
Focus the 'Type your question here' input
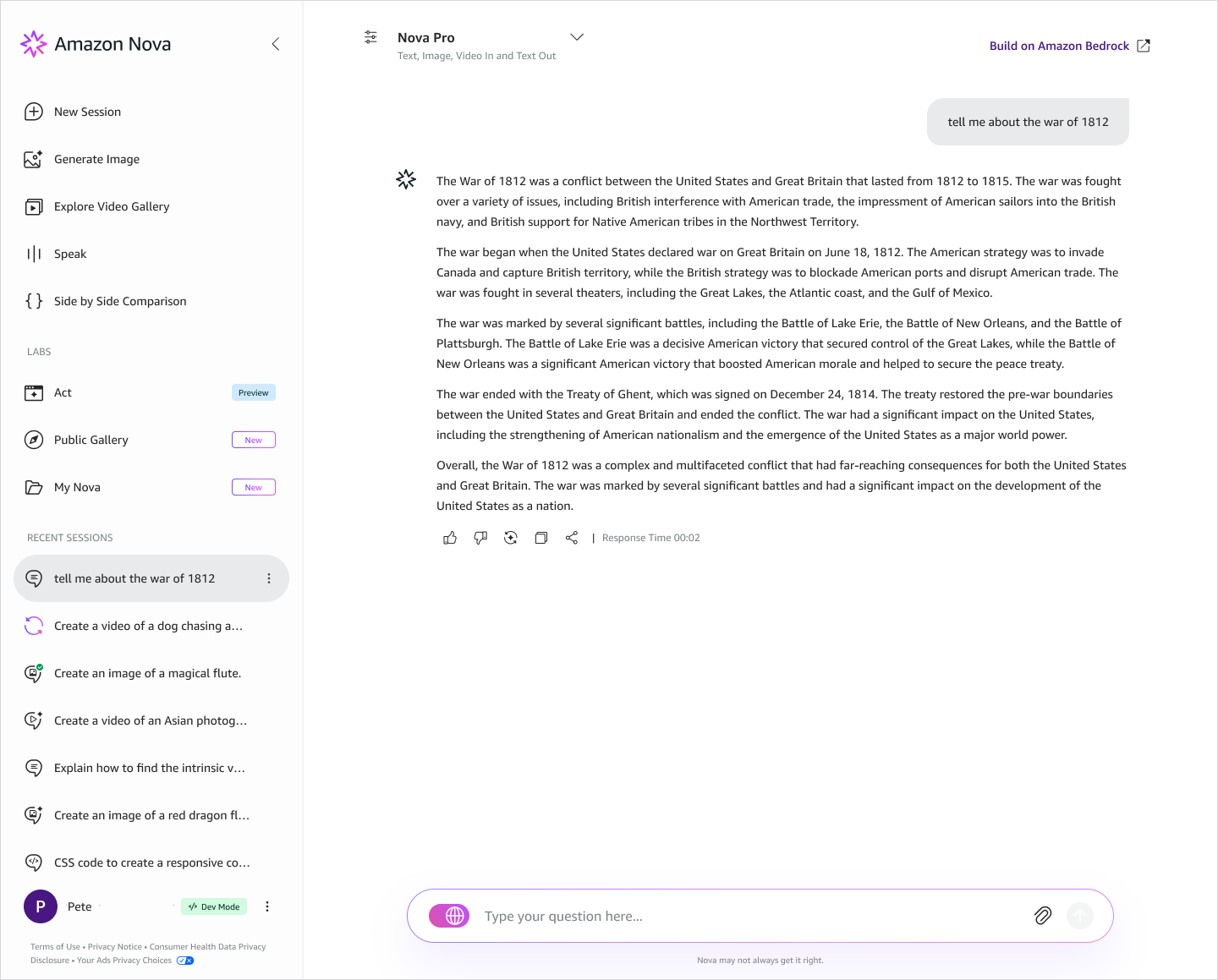[750, 916]
